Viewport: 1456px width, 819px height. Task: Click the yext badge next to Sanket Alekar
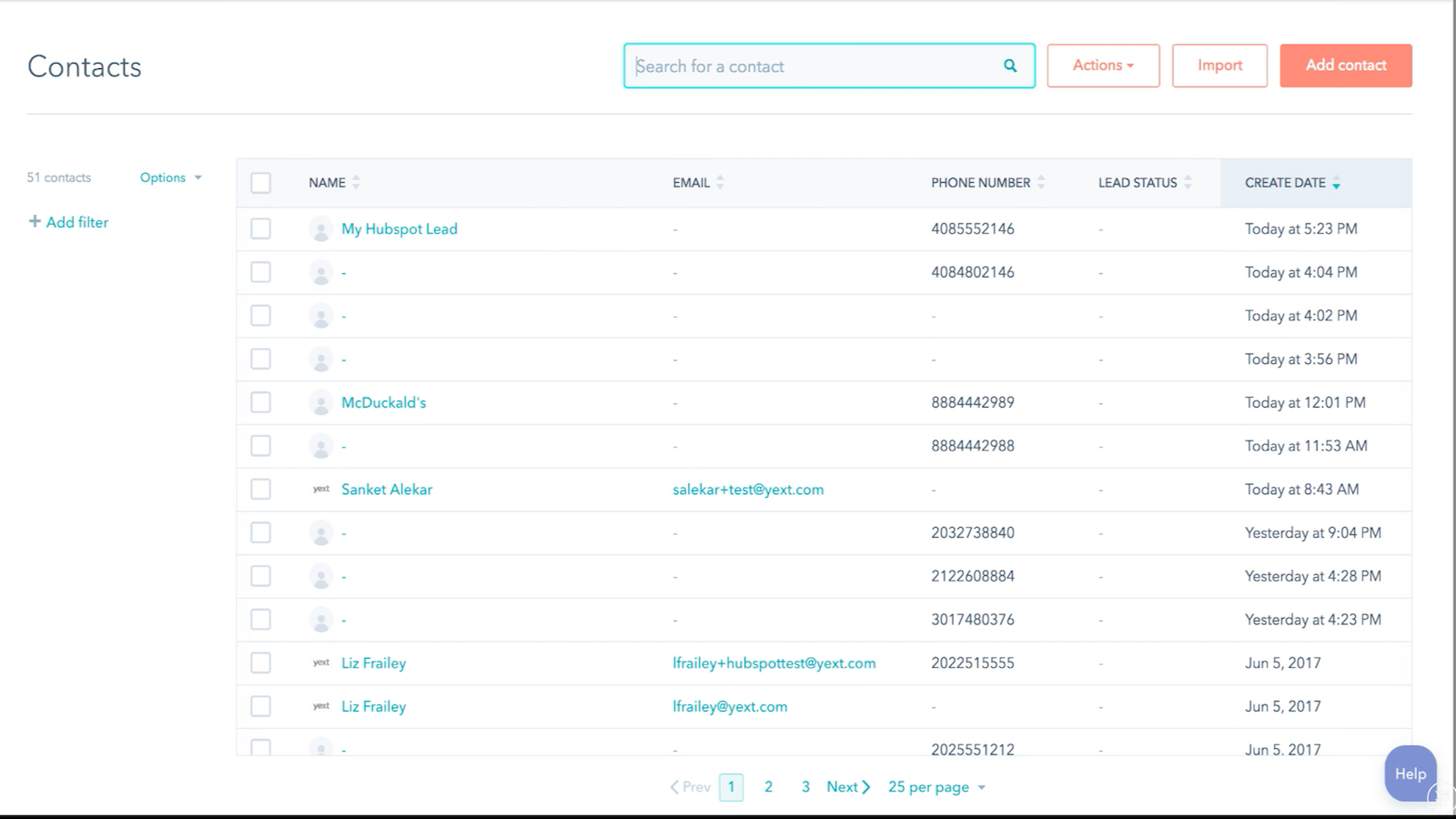pyautogui.click(x=320, y=489)
